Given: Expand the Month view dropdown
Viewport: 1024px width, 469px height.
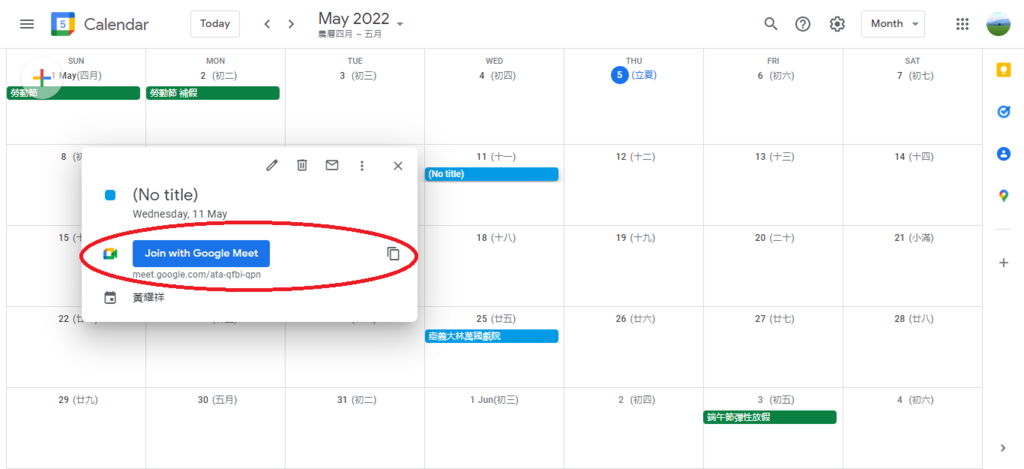Looking at the screenshot, I should tap(892, 24).
